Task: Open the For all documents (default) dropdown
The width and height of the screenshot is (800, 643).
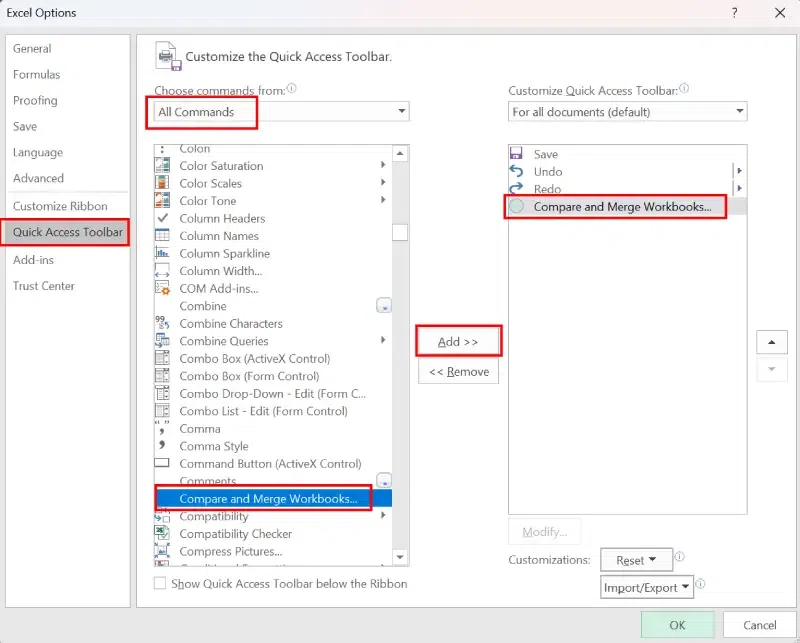Action: [x=628, y=111]
